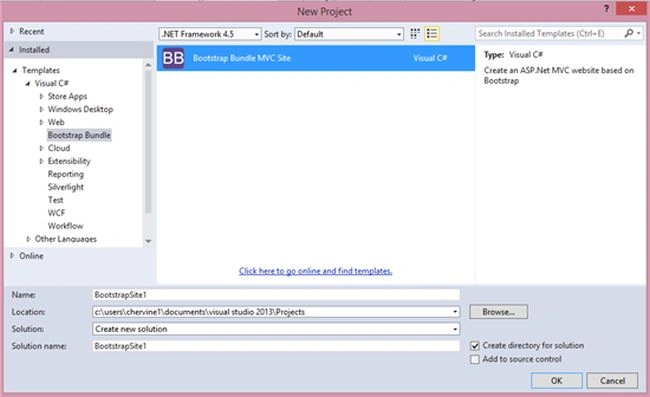Switch to small icons grid view

(415, 34)
